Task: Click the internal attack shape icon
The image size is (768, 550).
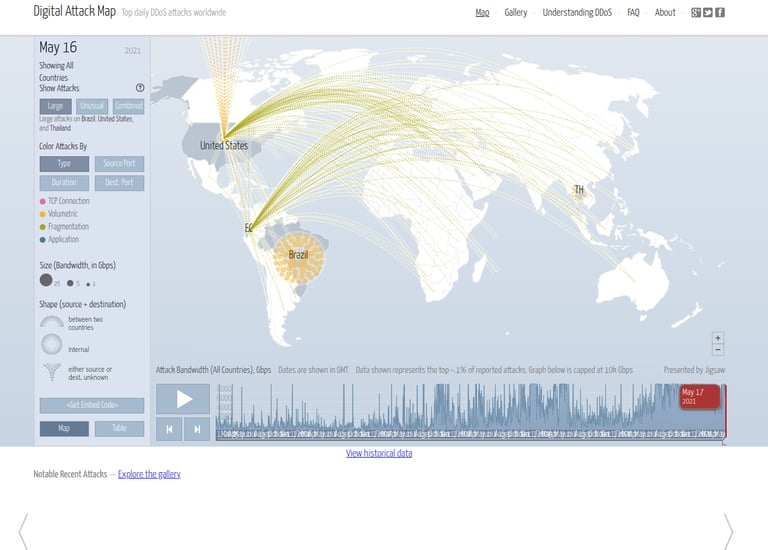Action: (51, 344)
